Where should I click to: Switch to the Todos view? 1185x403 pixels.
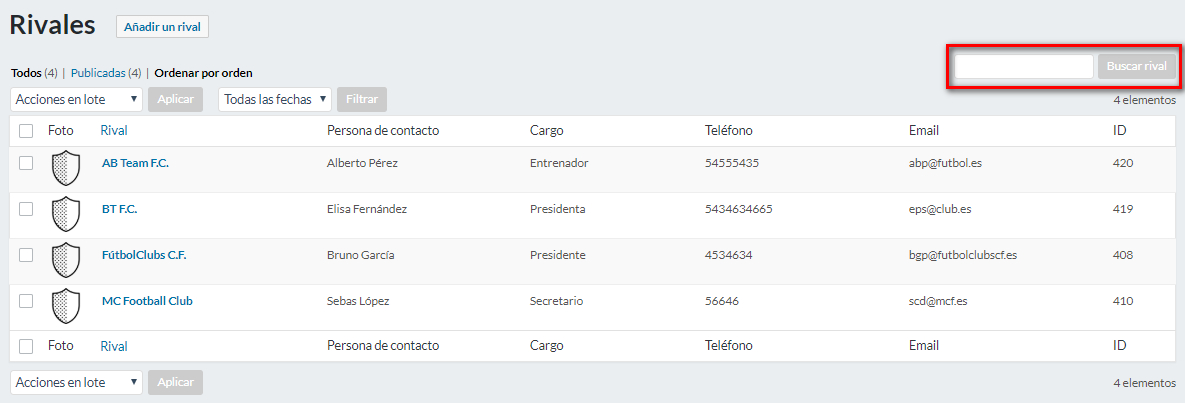coord(25,73)
